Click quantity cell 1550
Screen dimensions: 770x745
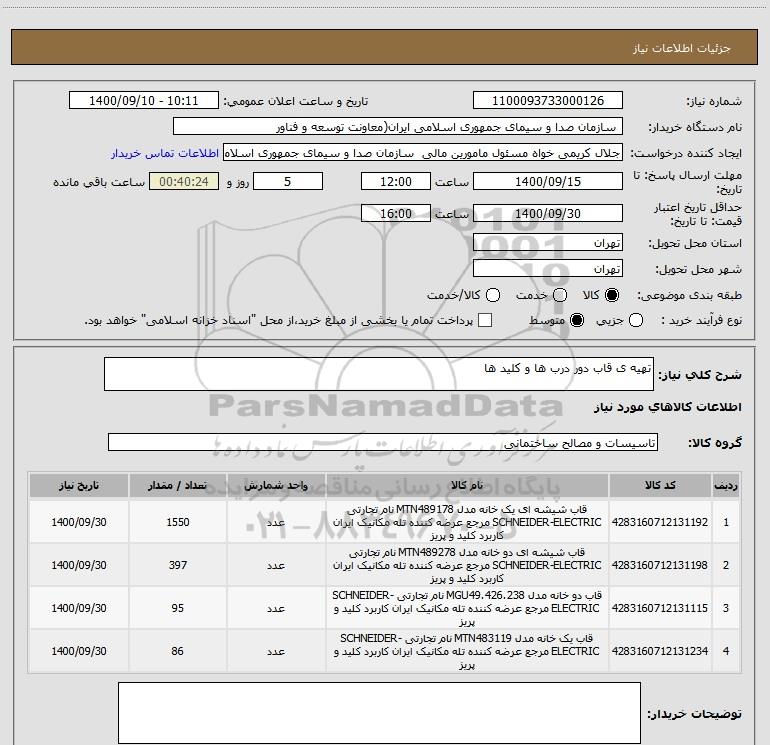pos(178,522)
